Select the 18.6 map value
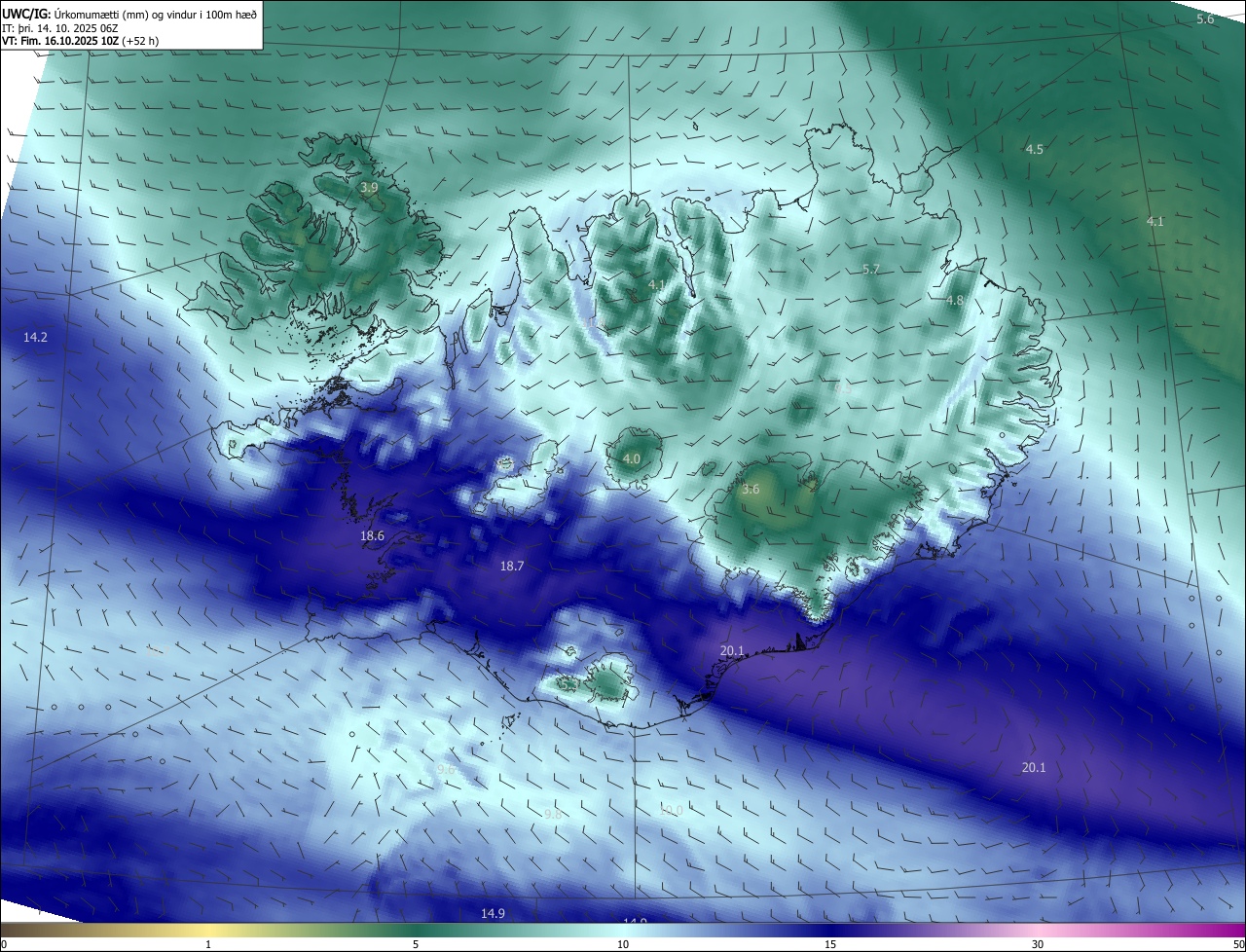Screen dimensions: 1246x952 pos(372,535)
